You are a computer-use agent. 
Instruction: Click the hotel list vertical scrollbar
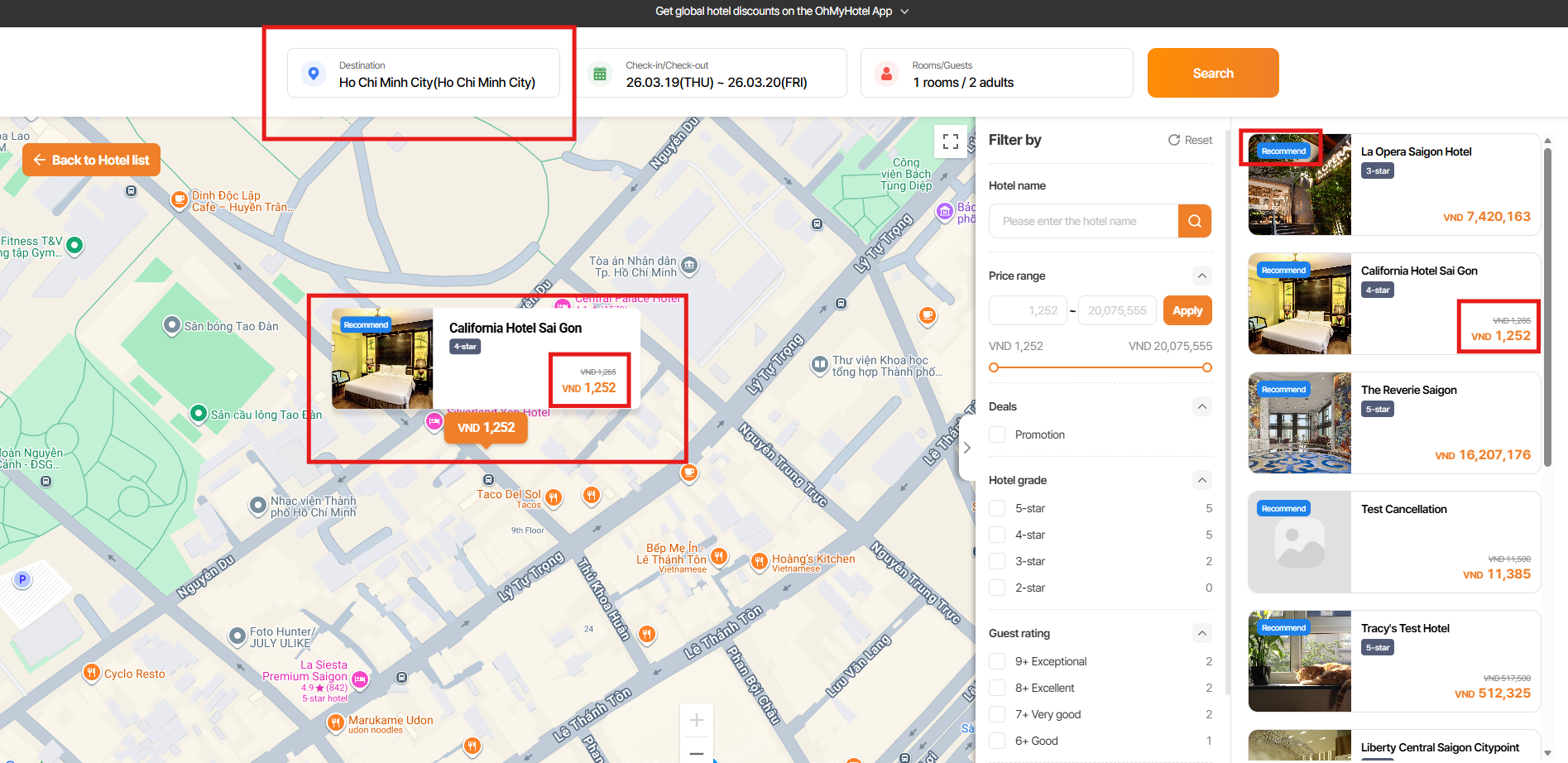tap(1547, 306)
